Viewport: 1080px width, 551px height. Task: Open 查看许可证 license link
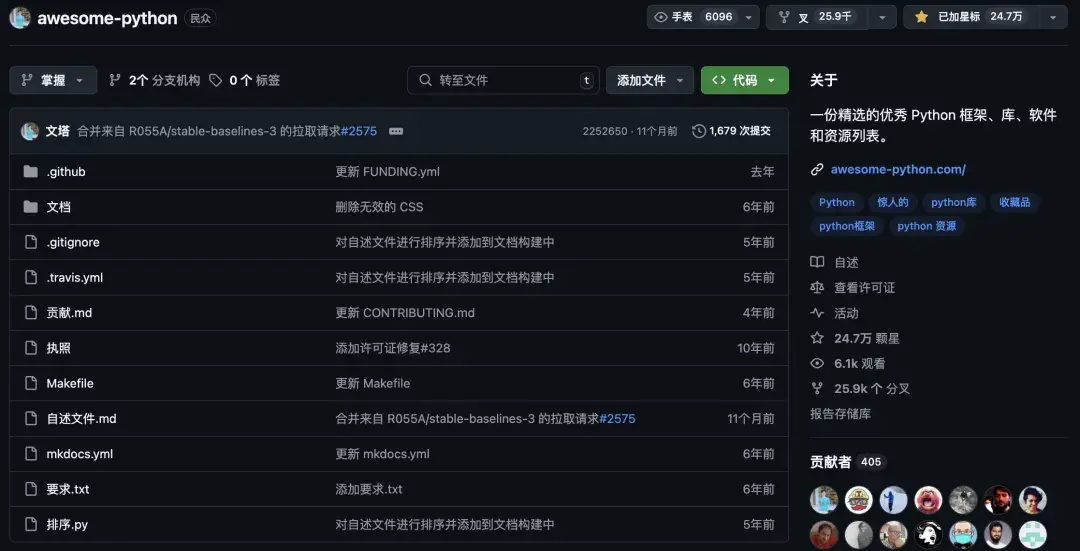pyautogui.click(x=853, y=288)
